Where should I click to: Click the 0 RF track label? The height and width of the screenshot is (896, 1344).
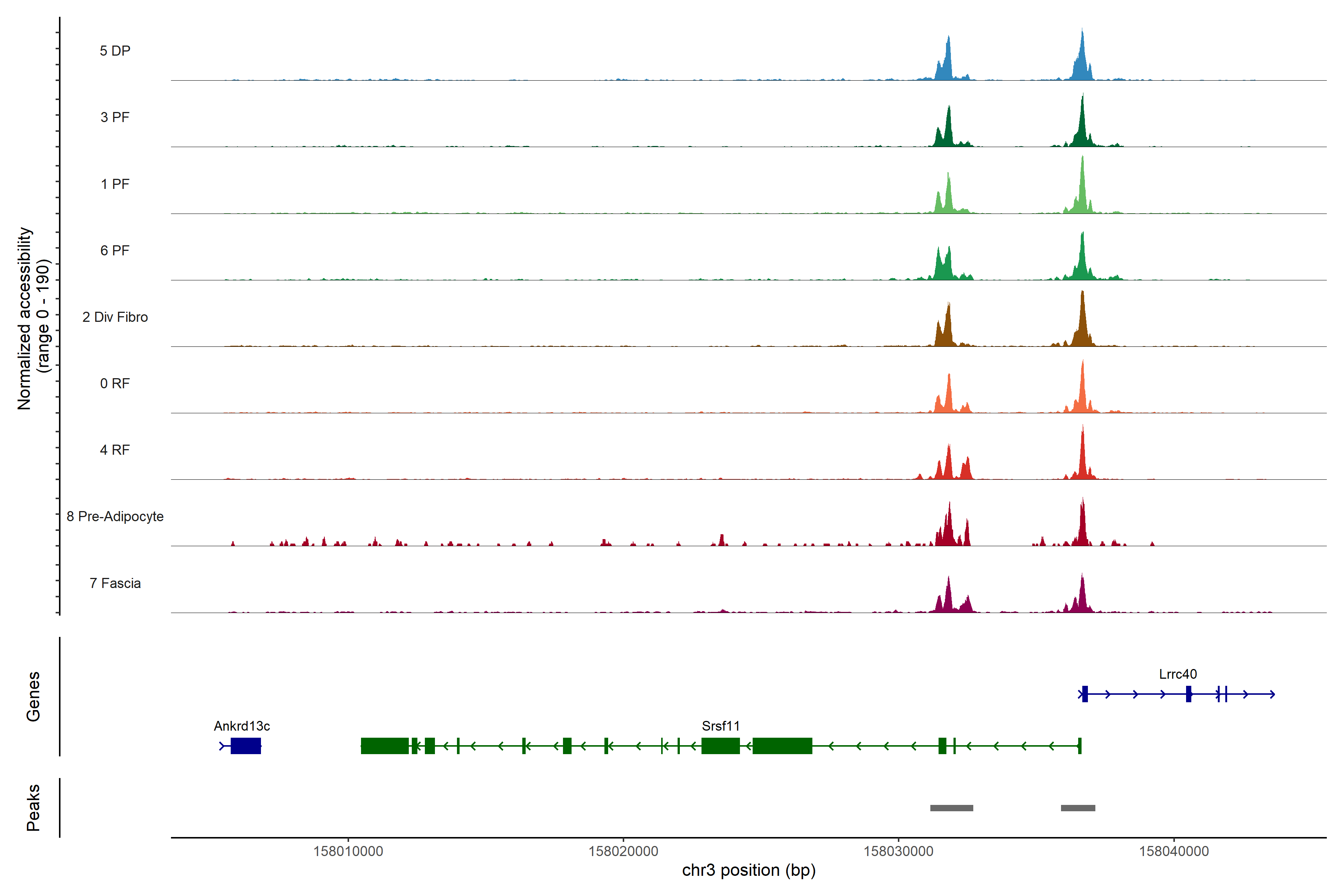[115, 383]
